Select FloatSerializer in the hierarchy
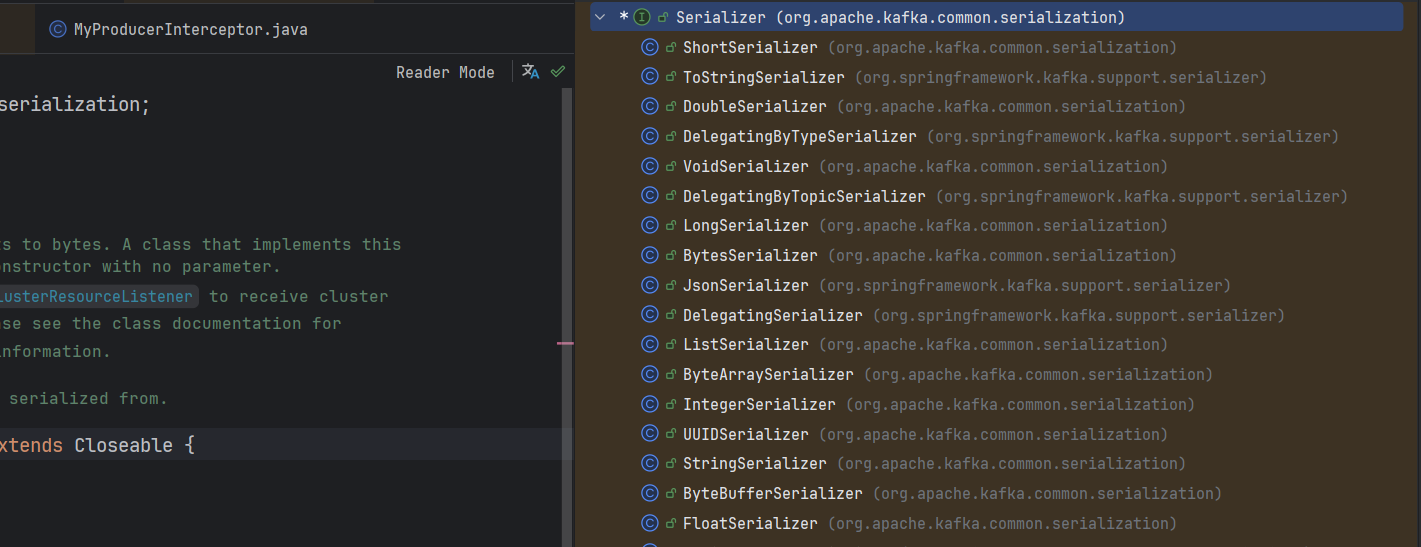Viewport: 1421px width, 547px height. (x=750, y=523)
